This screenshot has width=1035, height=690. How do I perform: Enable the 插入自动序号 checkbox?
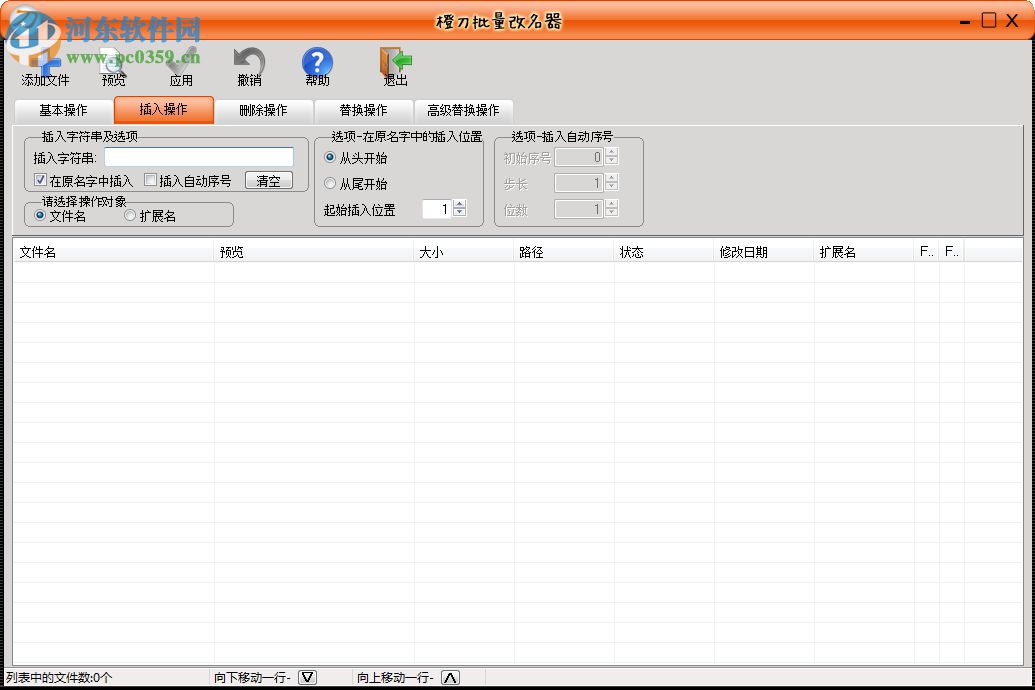click(150, 180)
